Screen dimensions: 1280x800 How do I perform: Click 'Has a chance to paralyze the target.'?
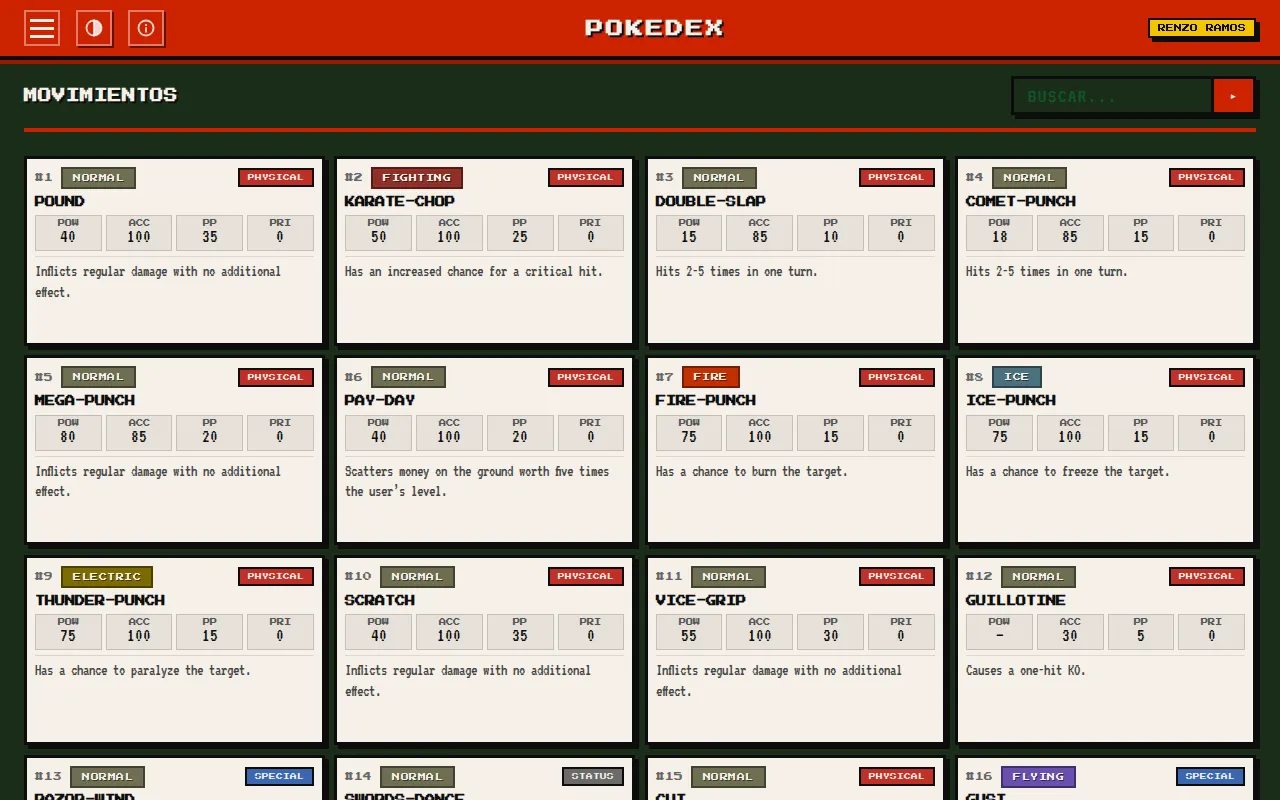pos(143,671)
